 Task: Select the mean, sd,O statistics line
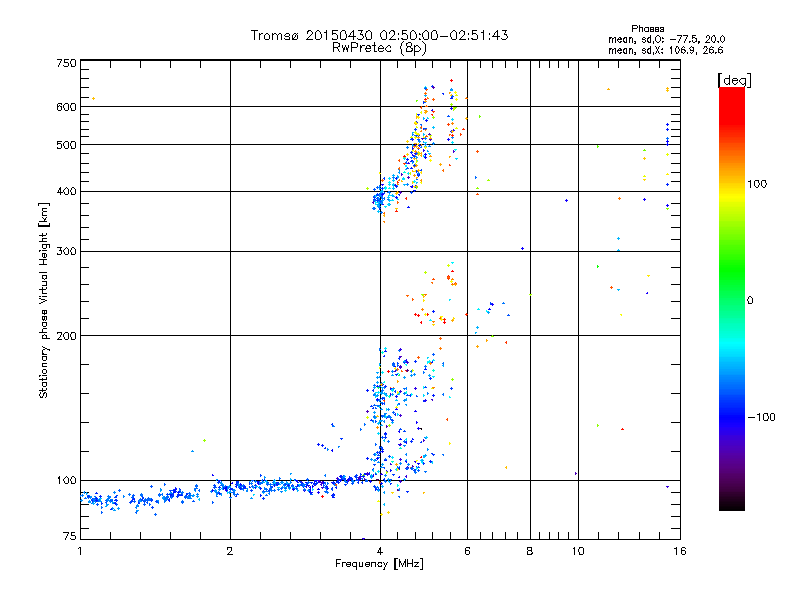[x=665, y=39]
